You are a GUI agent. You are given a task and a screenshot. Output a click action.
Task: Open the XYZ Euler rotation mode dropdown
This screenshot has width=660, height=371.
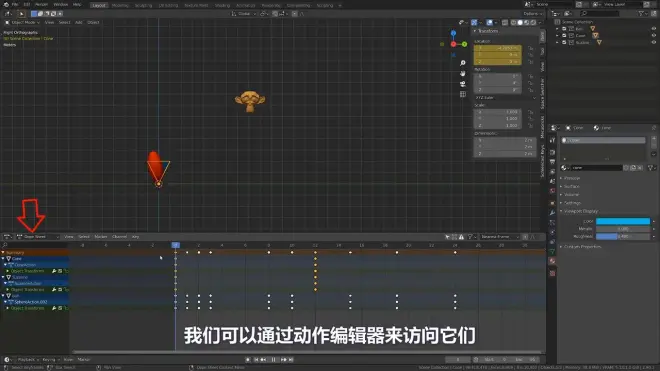coord(505,98)
